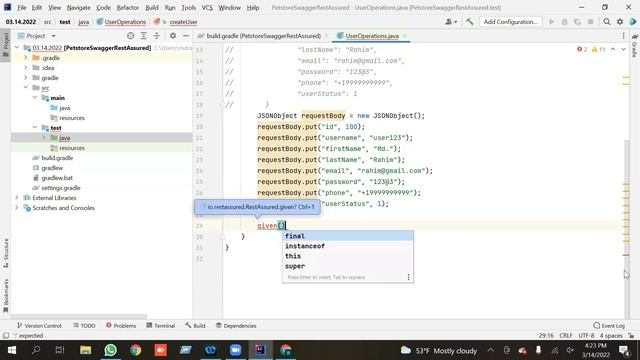Collapse the src folder

click(x=26, y=88)
